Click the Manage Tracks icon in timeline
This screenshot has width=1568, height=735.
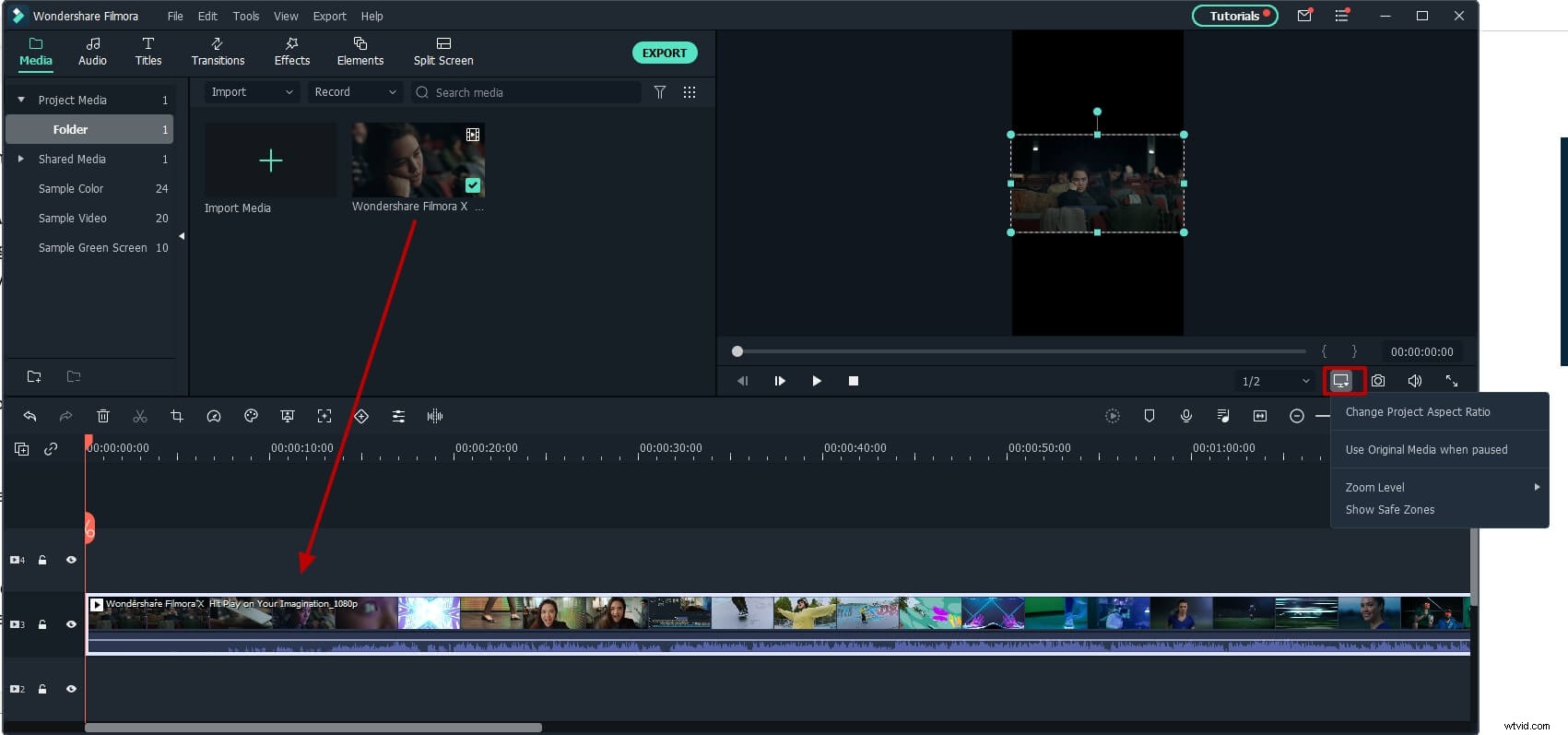click(x=21, y=449)
